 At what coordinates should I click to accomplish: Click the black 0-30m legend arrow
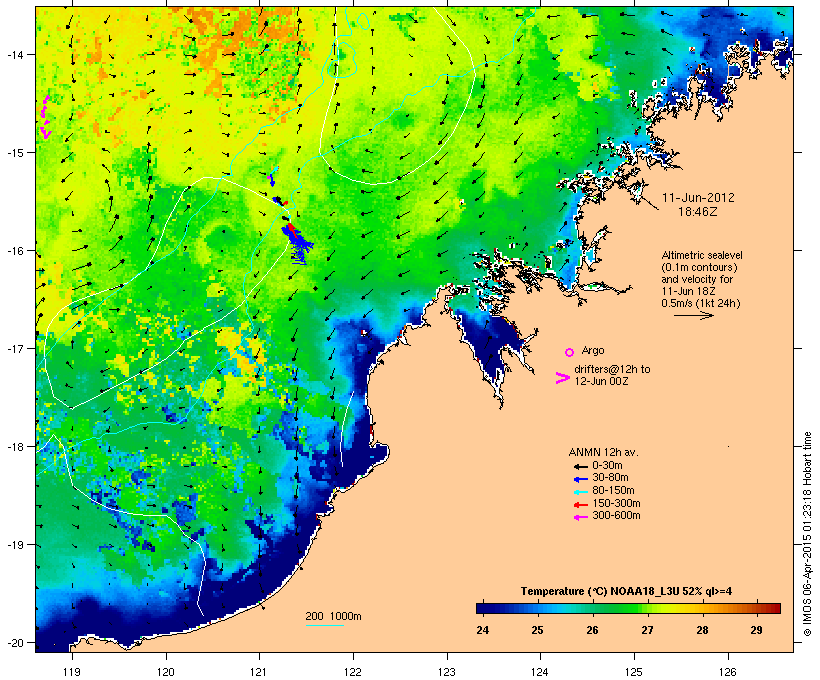pos(580,466)
